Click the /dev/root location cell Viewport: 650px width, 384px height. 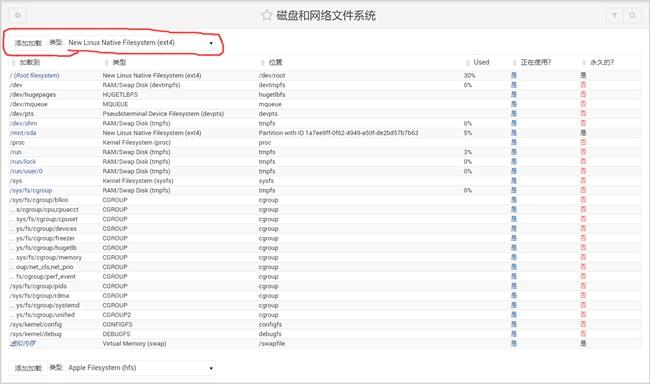(x=272, y=75)
